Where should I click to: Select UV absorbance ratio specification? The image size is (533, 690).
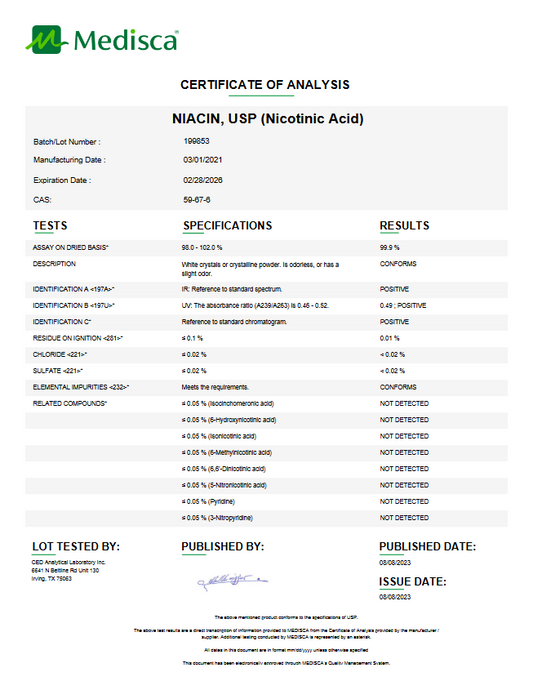[255, 305]
